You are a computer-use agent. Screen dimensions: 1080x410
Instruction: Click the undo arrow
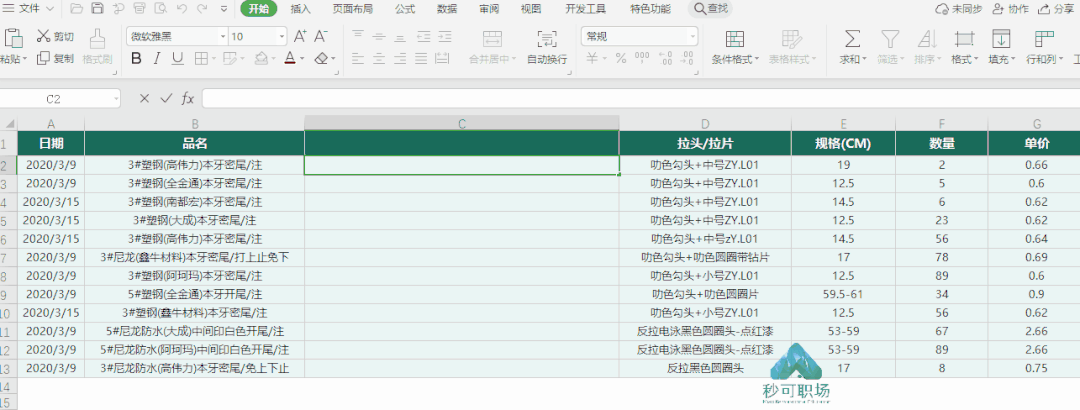(182, 9)
